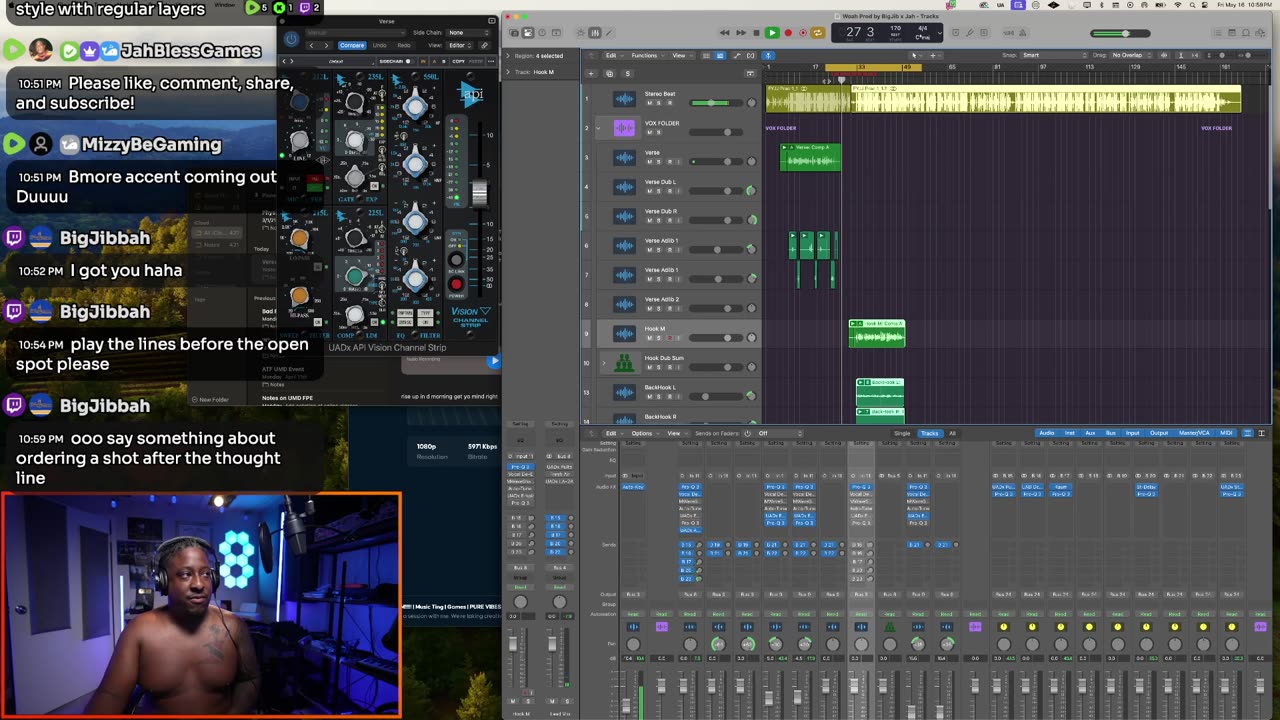Open the Library panel icon in Logic toolbar
Viewport: 1280px width, 720px height.
514,33
